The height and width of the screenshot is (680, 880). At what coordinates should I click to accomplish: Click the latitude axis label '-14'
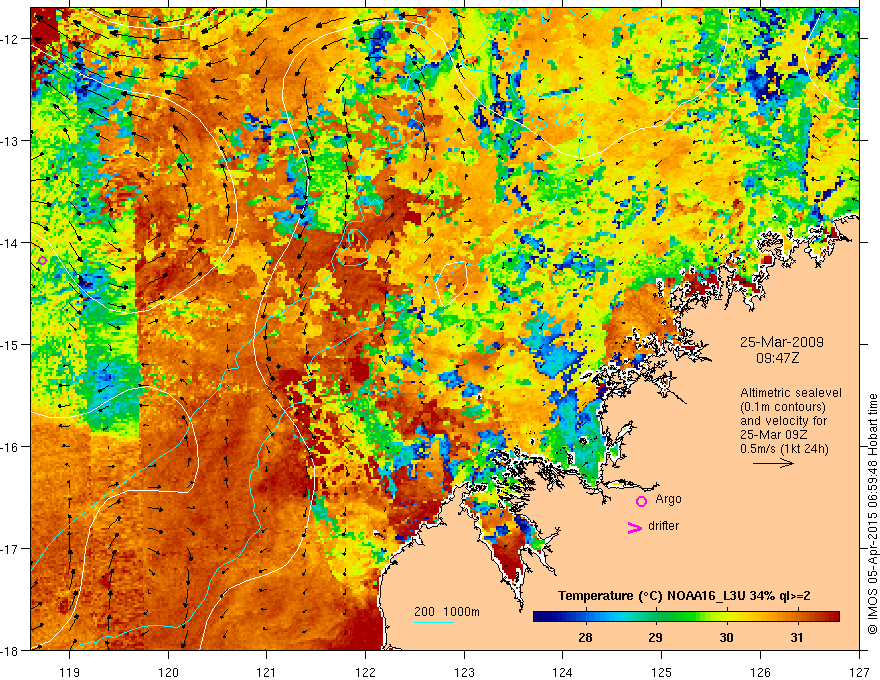pyautogui.click(x=11, y=243)
